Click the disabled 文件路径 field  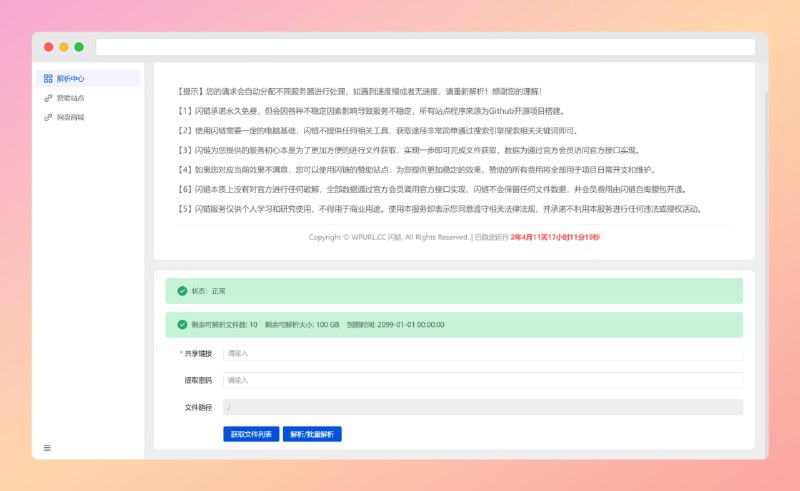(482, 407)
